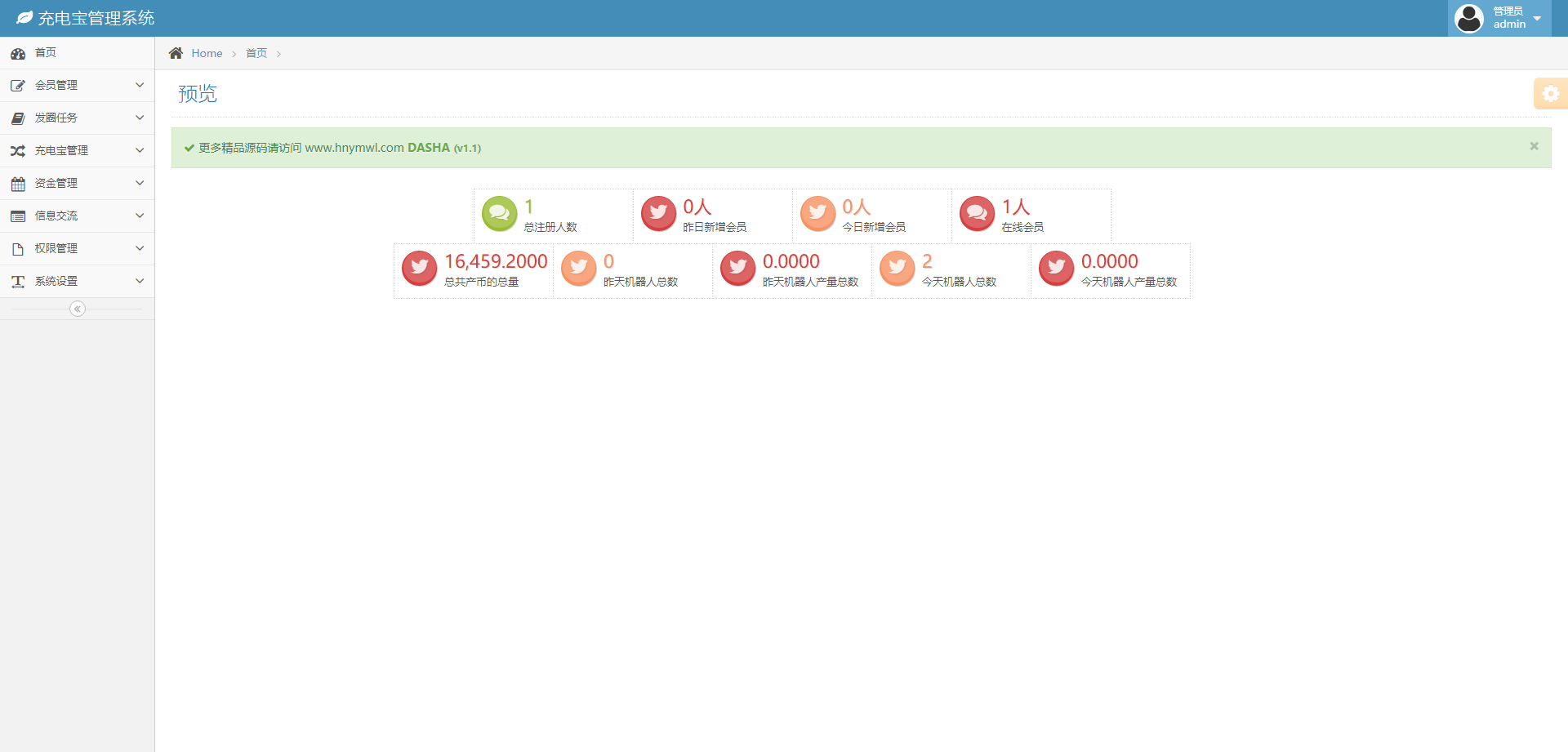
Task: Collapse the sidebar with the double-arrow toggle
Action: click(78, 309)
